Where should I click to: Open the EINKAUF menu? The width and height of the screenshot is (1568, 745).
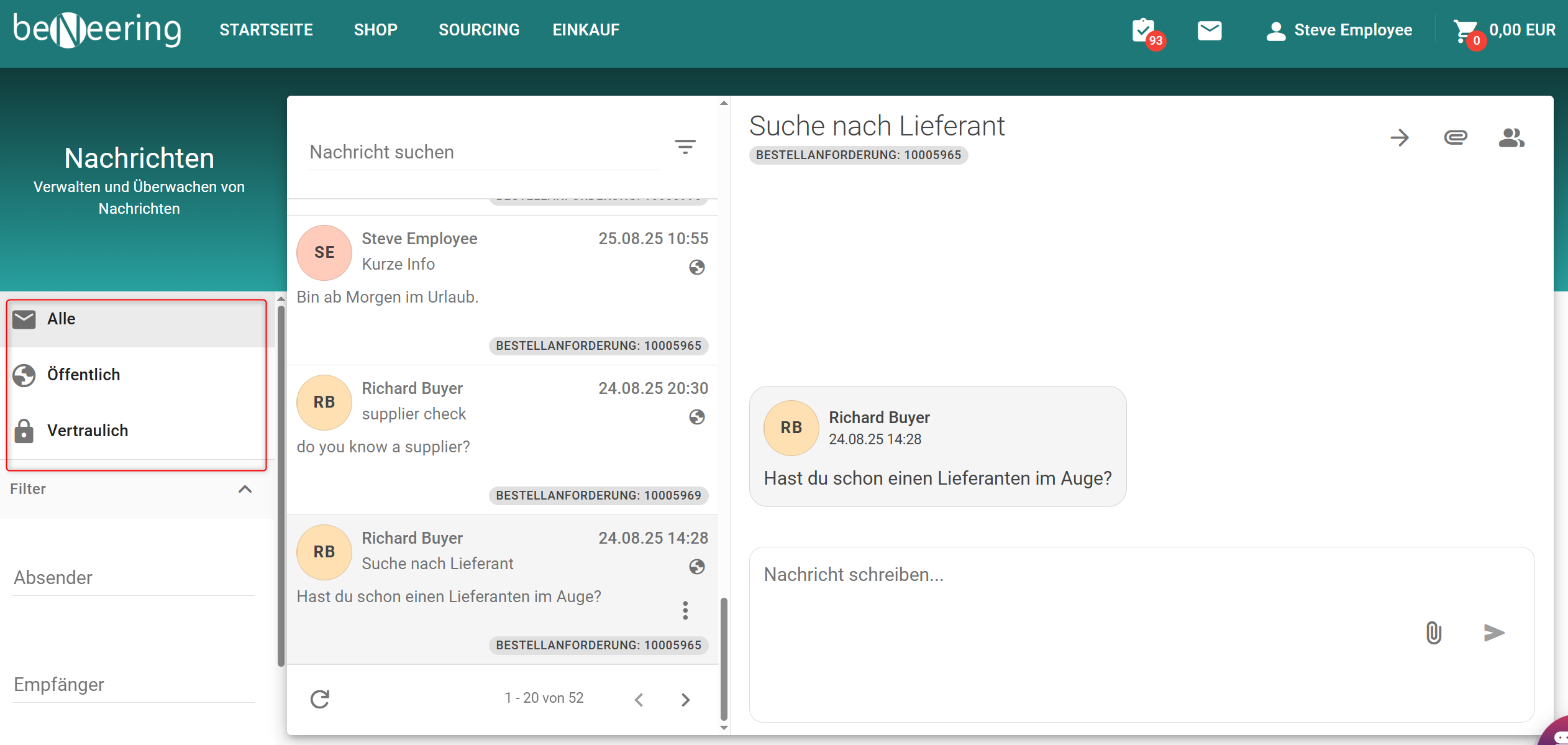(x=586, y=30)
